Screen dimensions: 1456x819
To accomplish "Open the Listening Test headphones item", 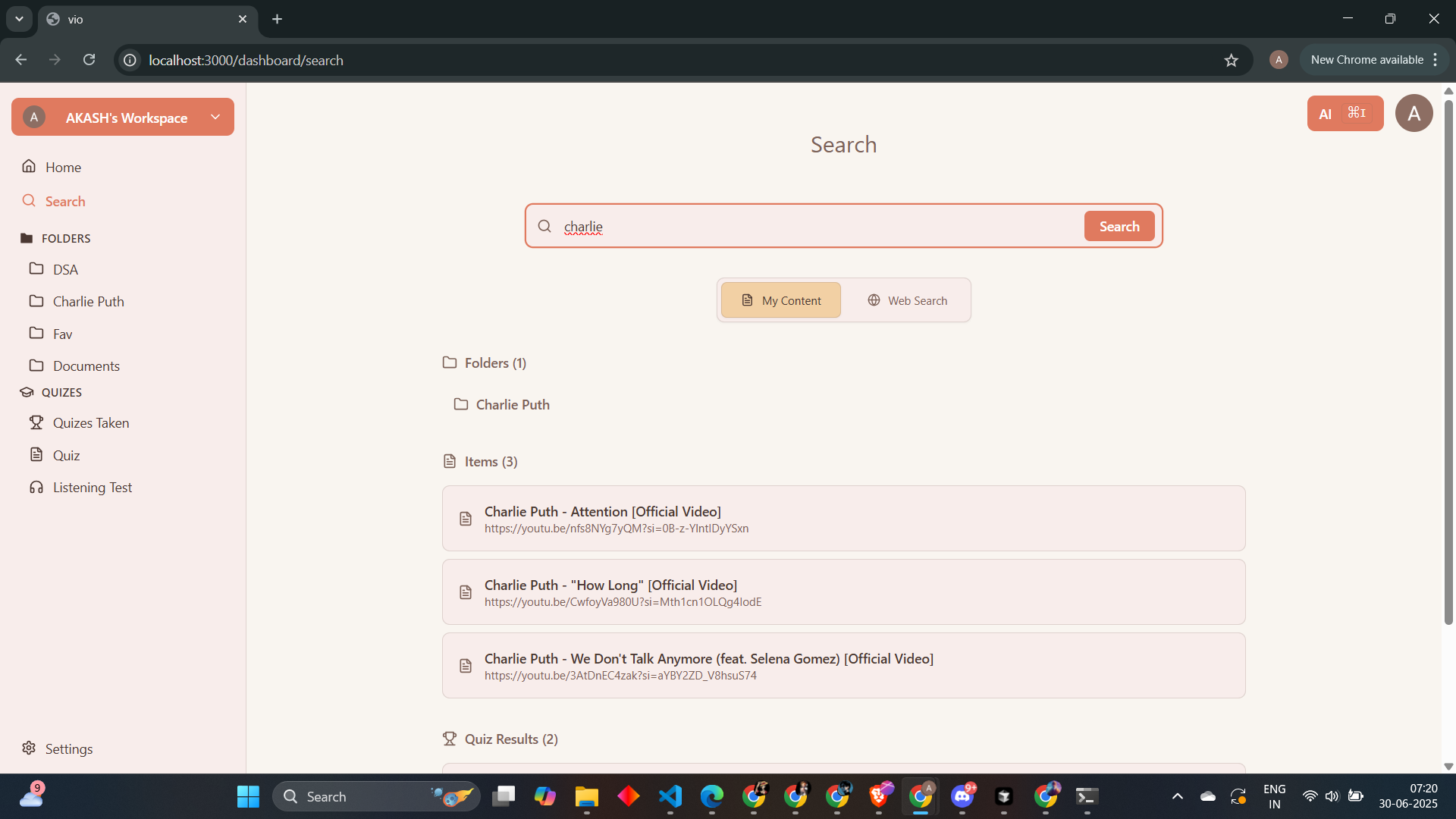I will point(92,487).
